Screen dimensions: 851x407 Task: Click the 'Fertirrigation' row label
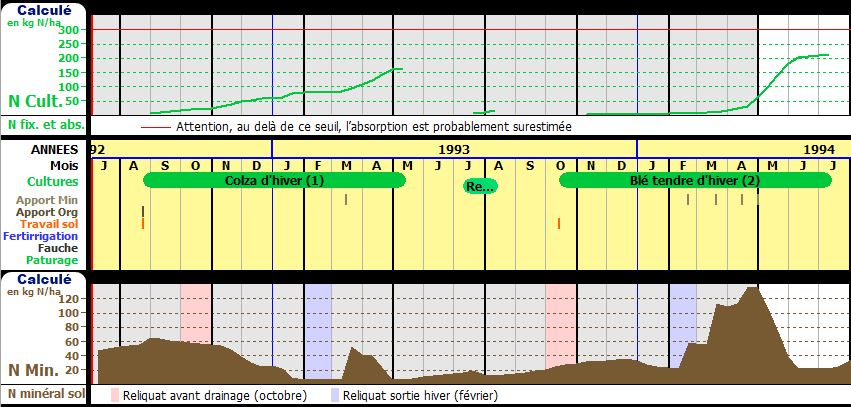pyautogui.click(x=41, y=236)
